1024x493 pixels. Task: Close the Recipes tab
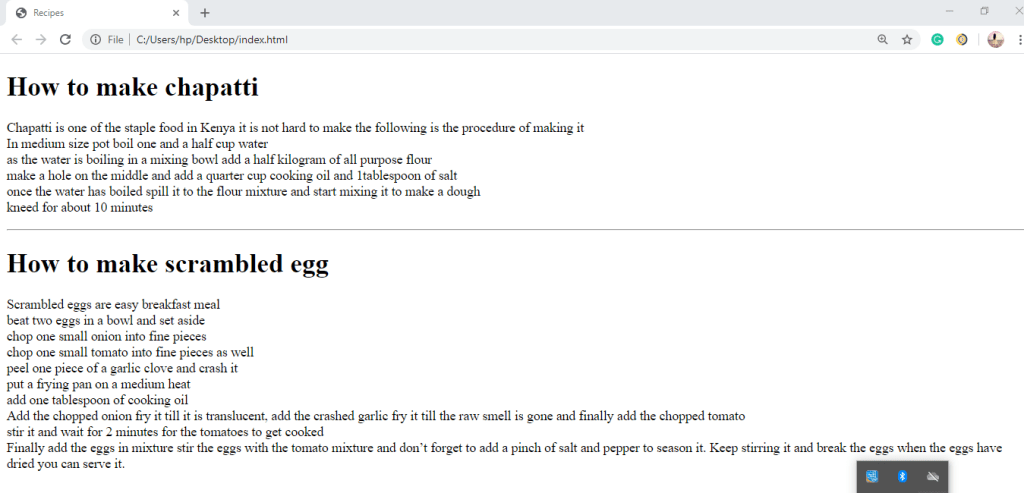[177, 13]
